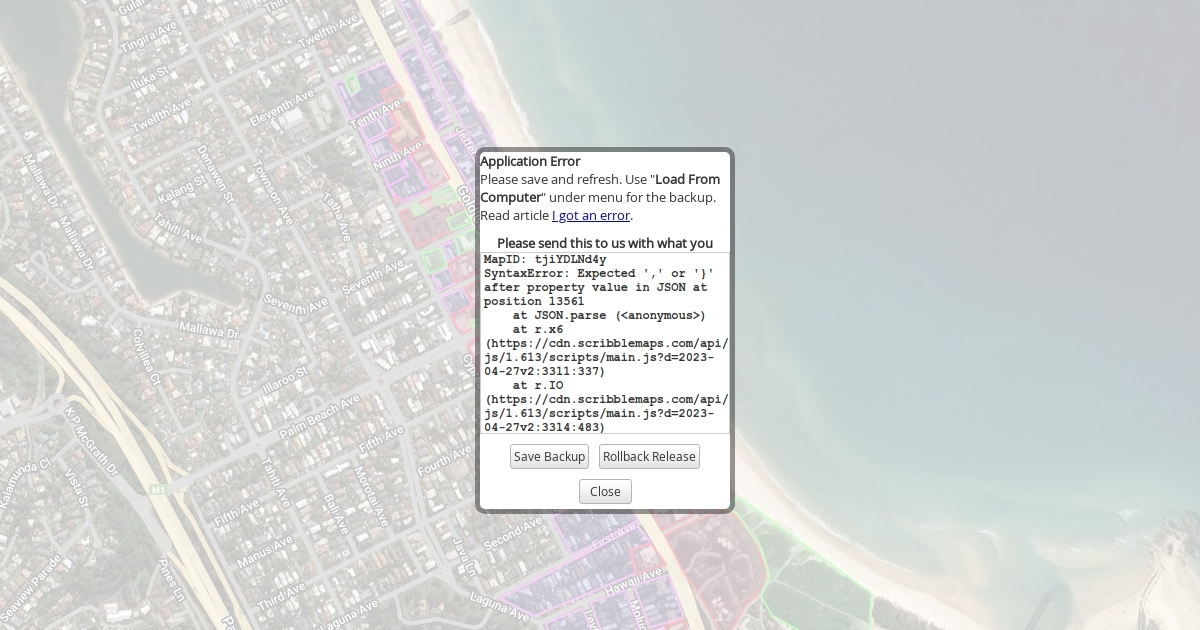The image size is (1200, 630).
Task: Click inside the error stack trace text box
Action: (605, 343)
